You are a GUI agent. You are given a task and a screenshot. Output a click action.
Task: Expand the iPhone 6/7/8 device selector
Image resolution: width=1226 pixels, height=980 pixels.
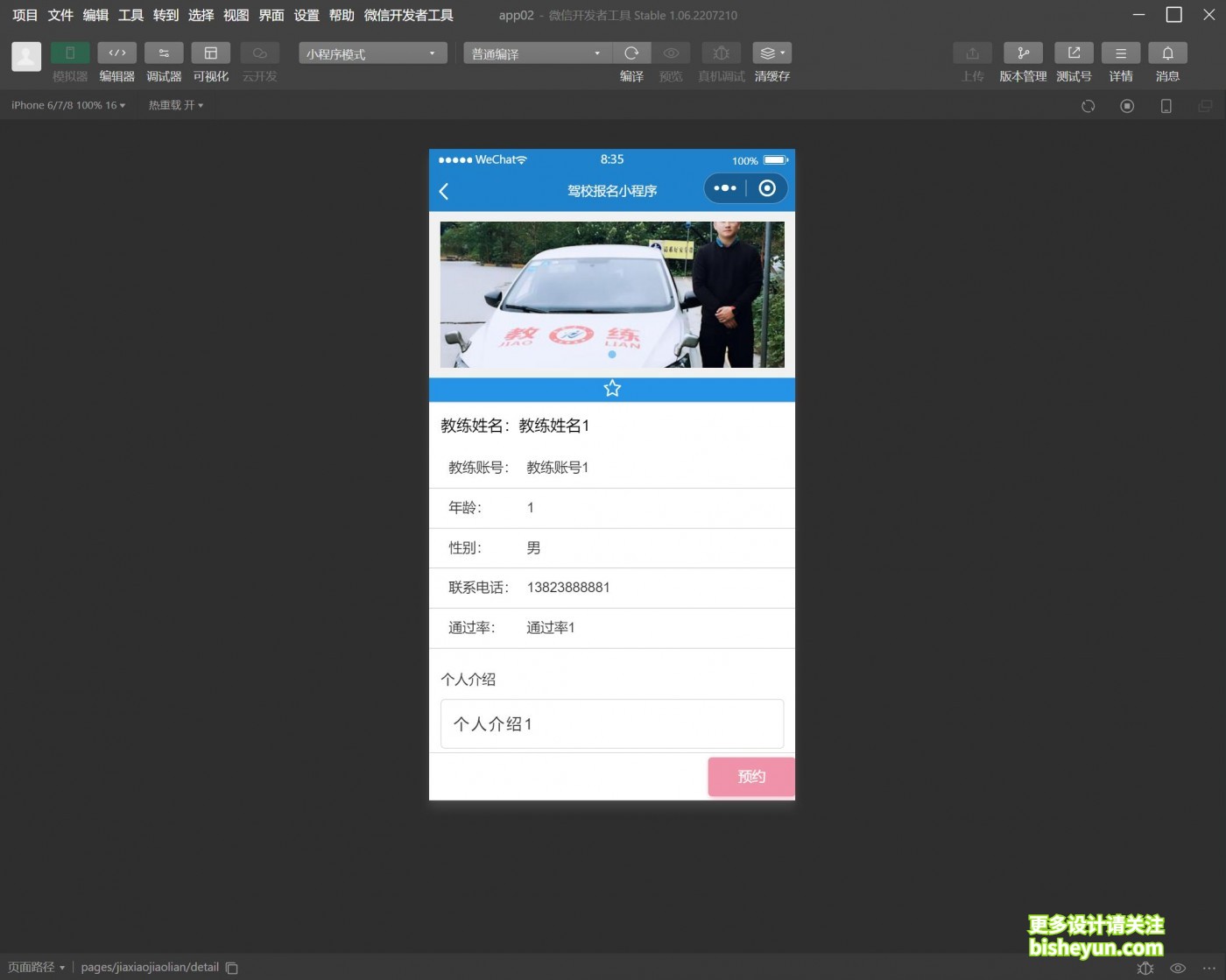click(x=68, y=105)
